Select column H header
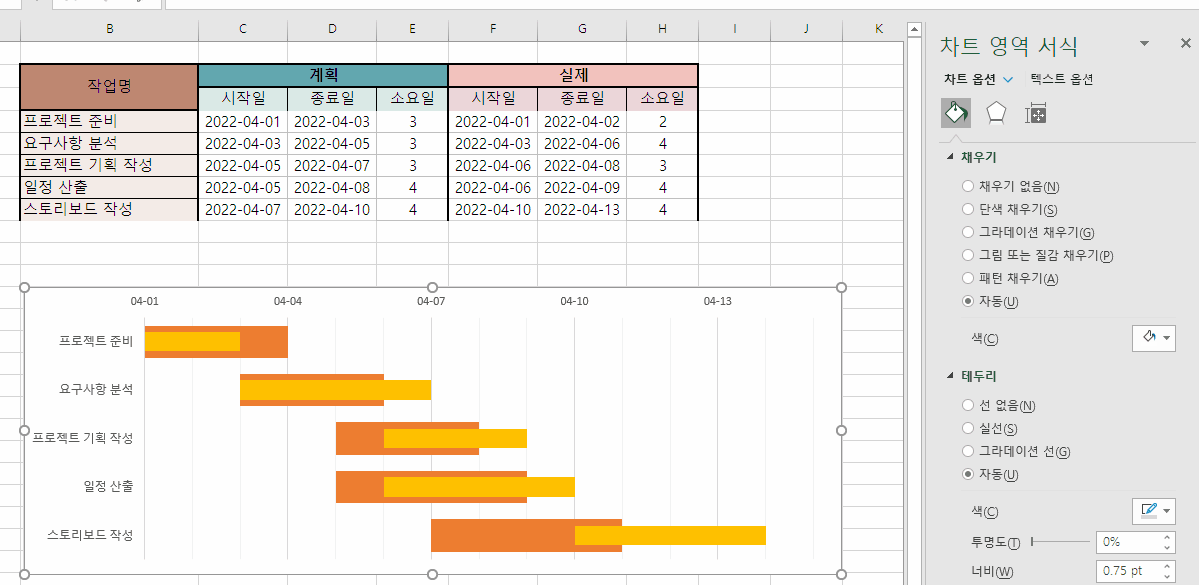 point(662,29)
